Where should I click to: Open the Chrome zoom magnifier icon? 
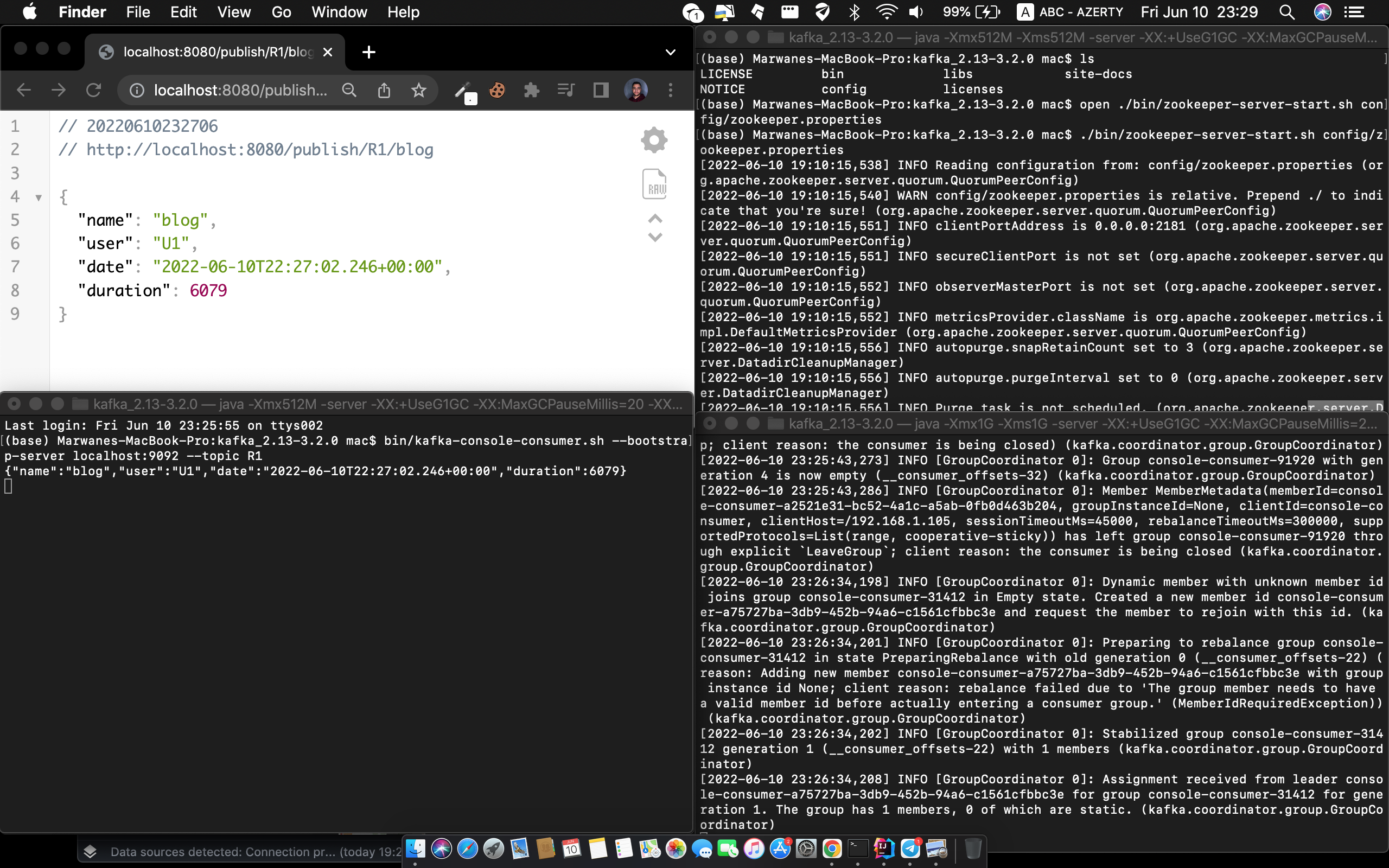click(349, 90)
